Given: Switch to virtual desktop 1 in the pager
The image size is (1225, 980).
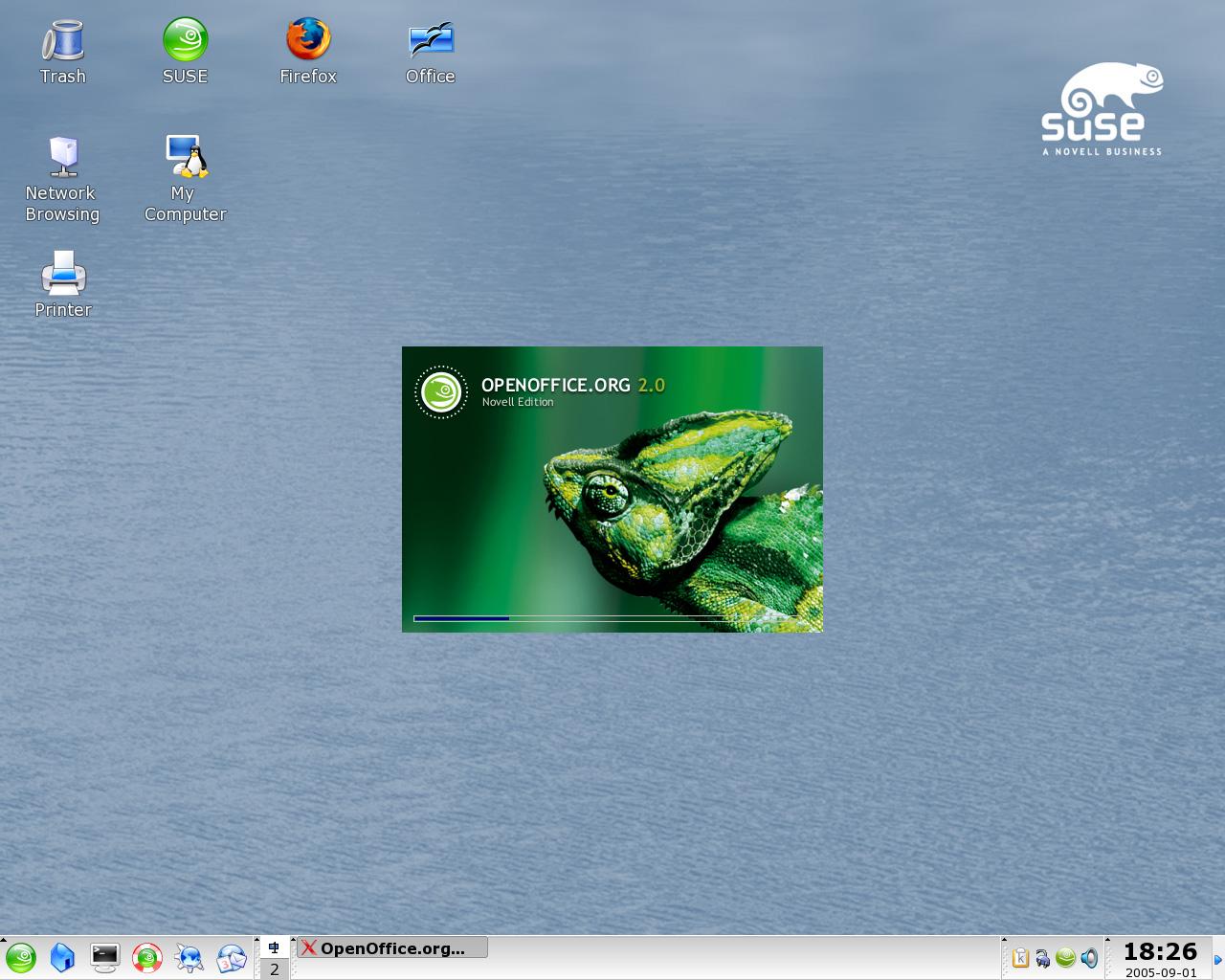Looking at the screenshot, I should [275, 947].
